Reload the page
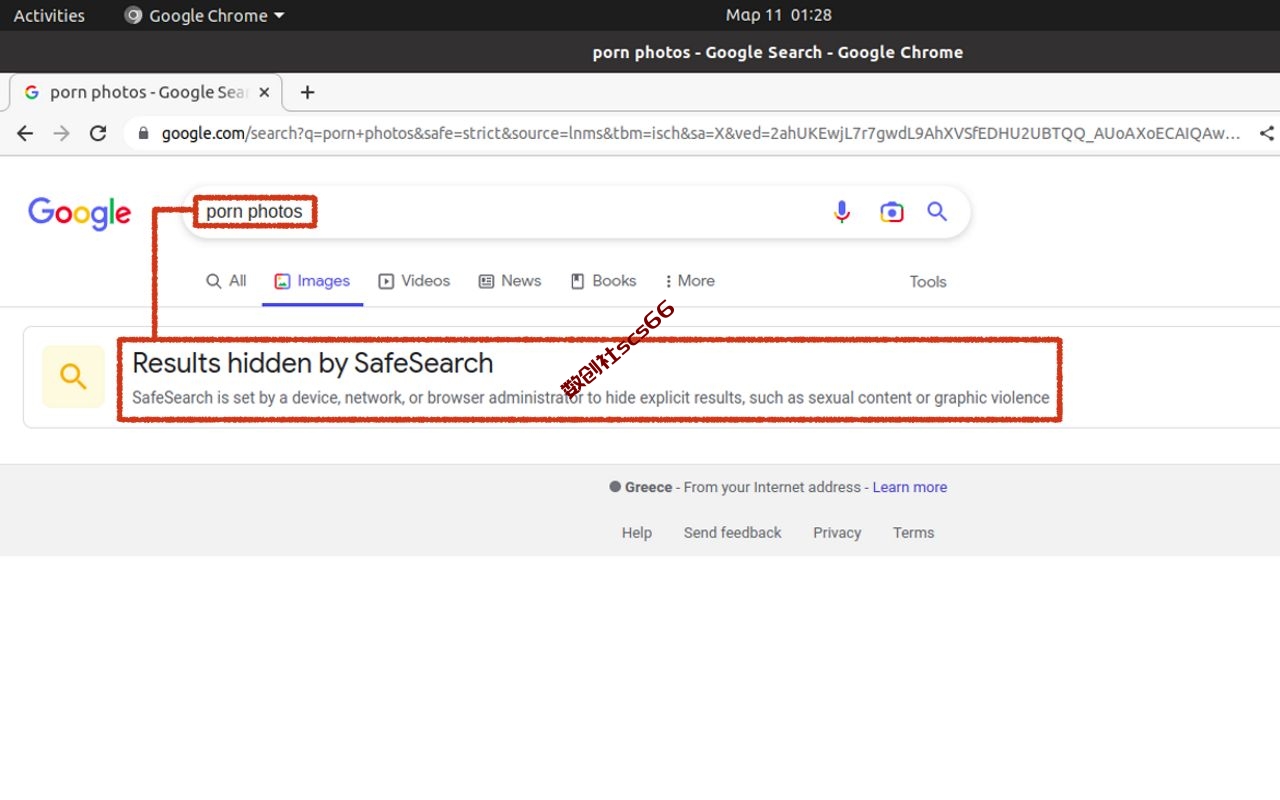Viewport: 1280px width, 800px height. [98, 133]
